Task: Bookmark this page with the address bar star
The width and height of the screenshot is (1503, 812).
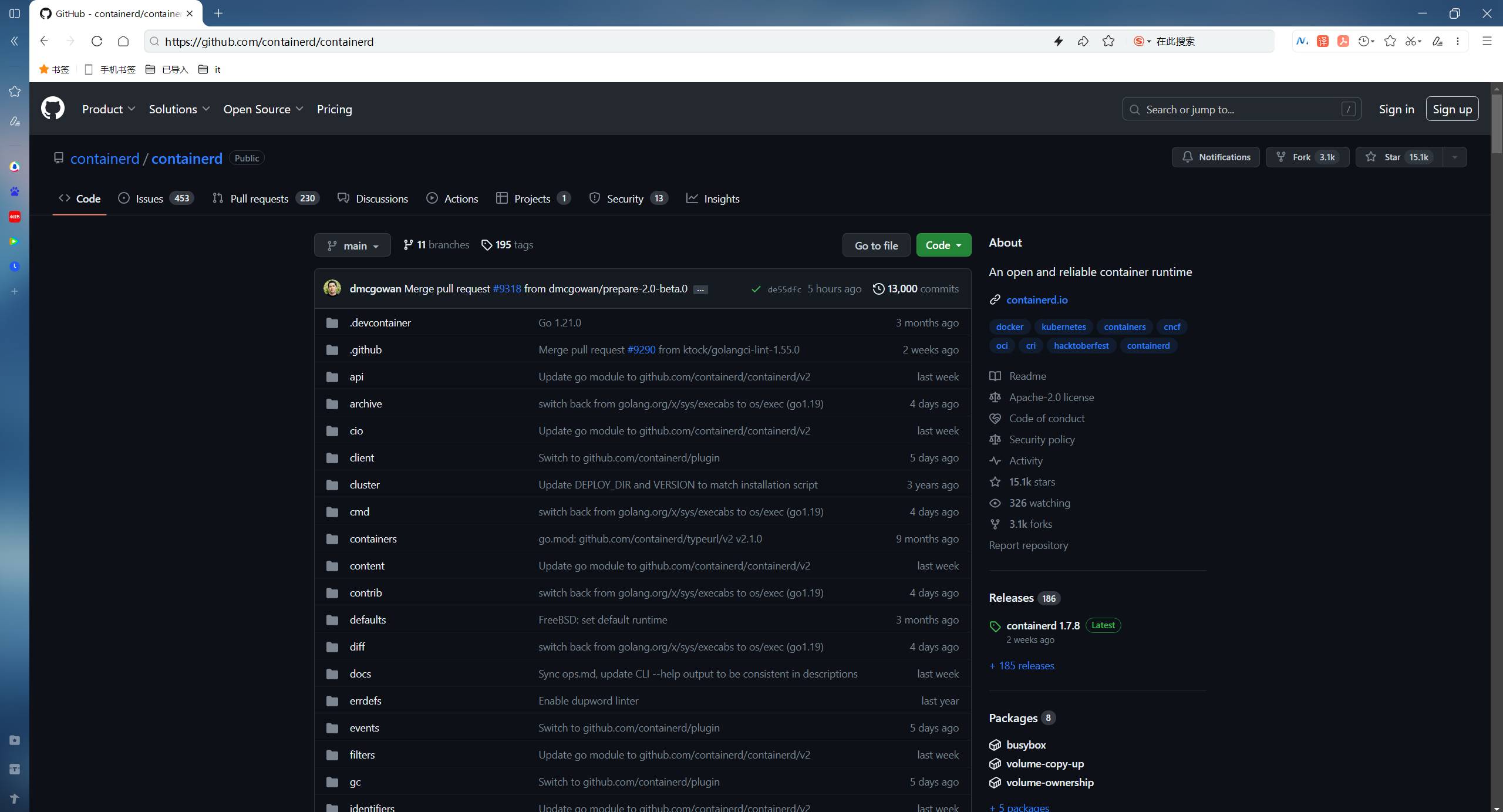Action: pos(1108,41)
